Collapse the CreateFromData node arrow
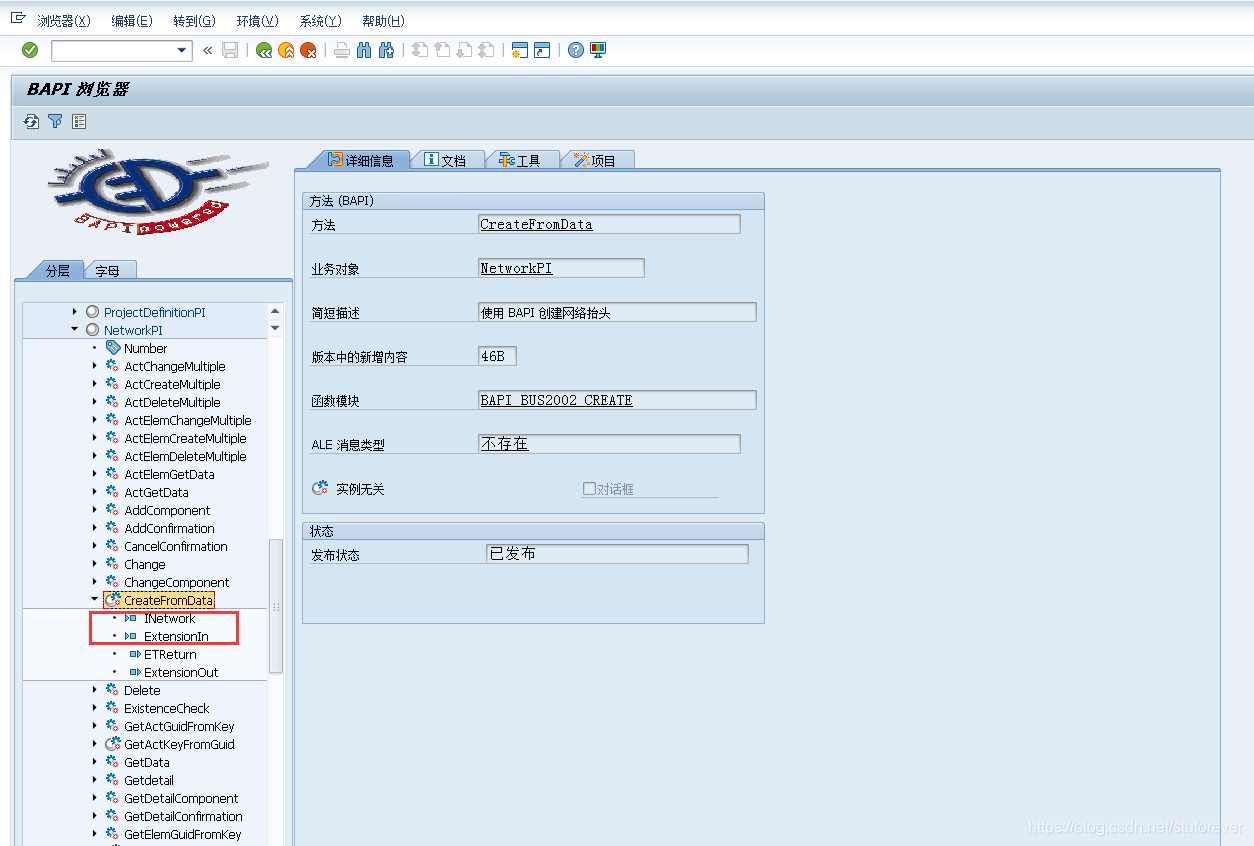The height and width of the screenshot is (846, 1254). (95, 600)
